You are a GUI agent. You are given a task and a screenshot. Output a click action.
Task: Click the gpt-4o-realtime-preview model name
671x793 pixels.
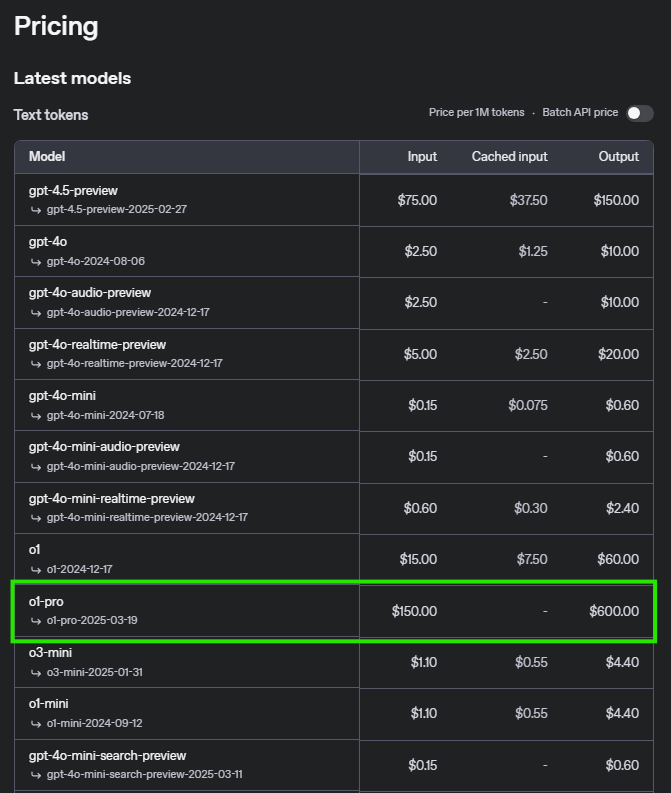[x=98, y=345]
